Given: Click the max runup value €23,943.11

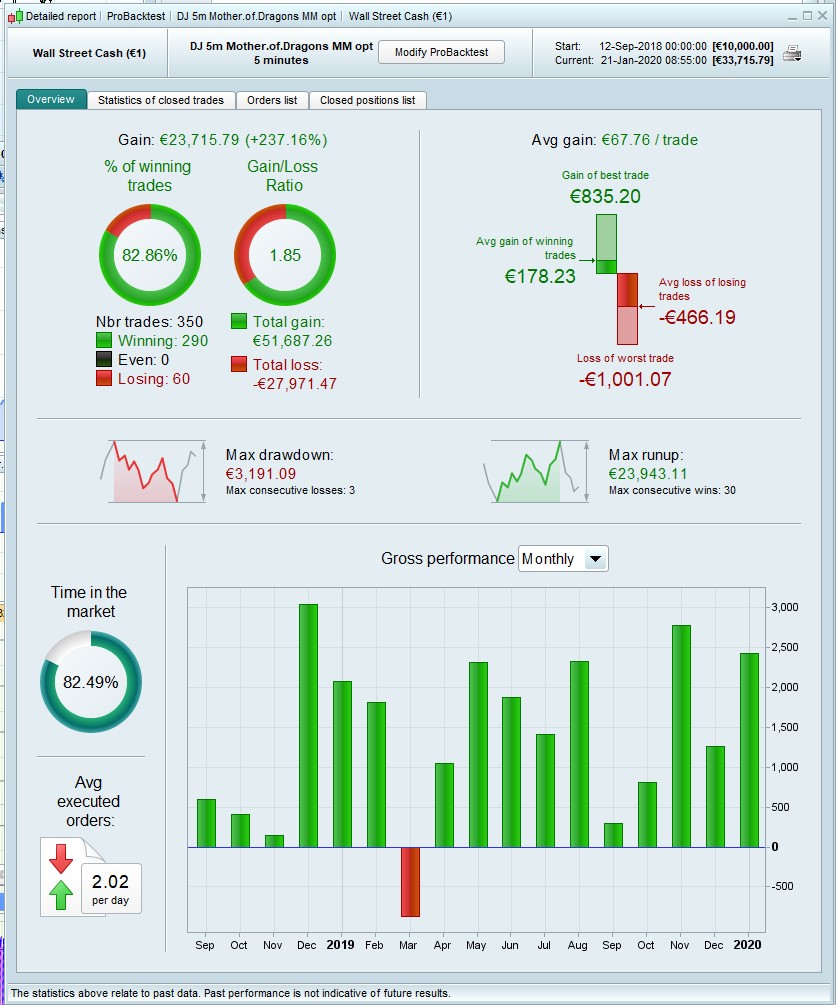Looking at the screenshot, I should [648, 474].
